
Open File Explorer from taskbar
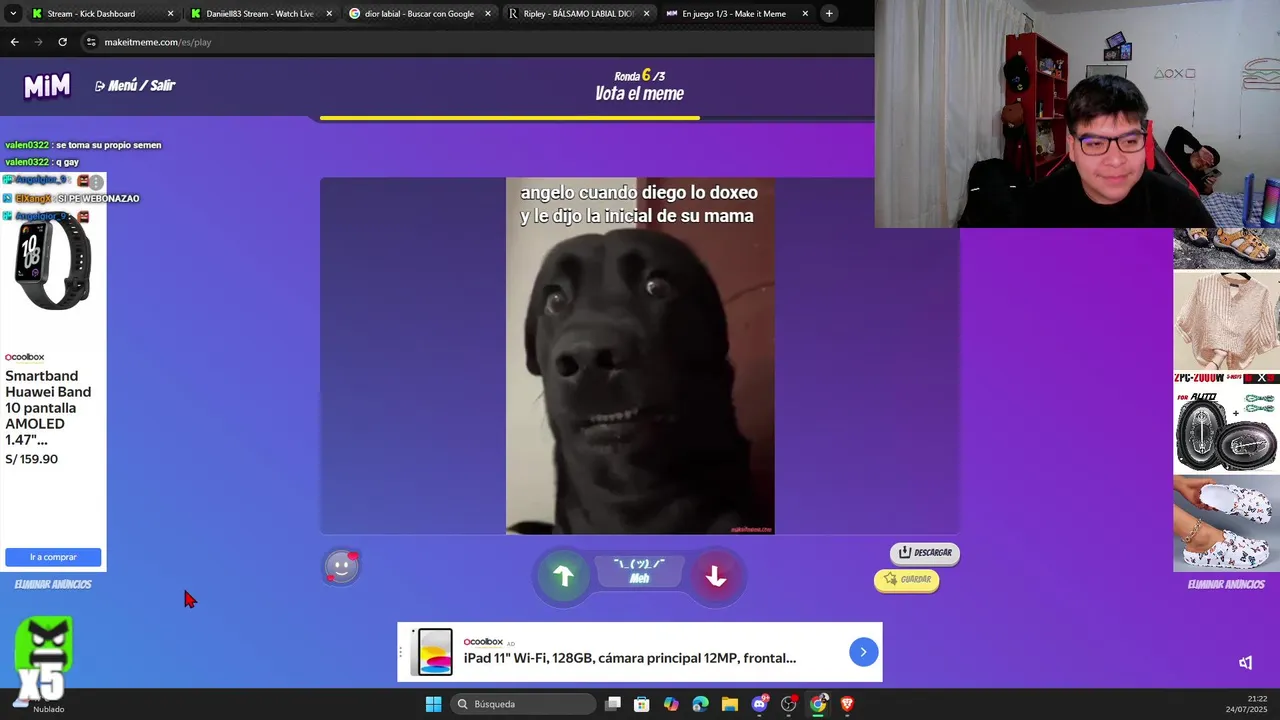730,704
